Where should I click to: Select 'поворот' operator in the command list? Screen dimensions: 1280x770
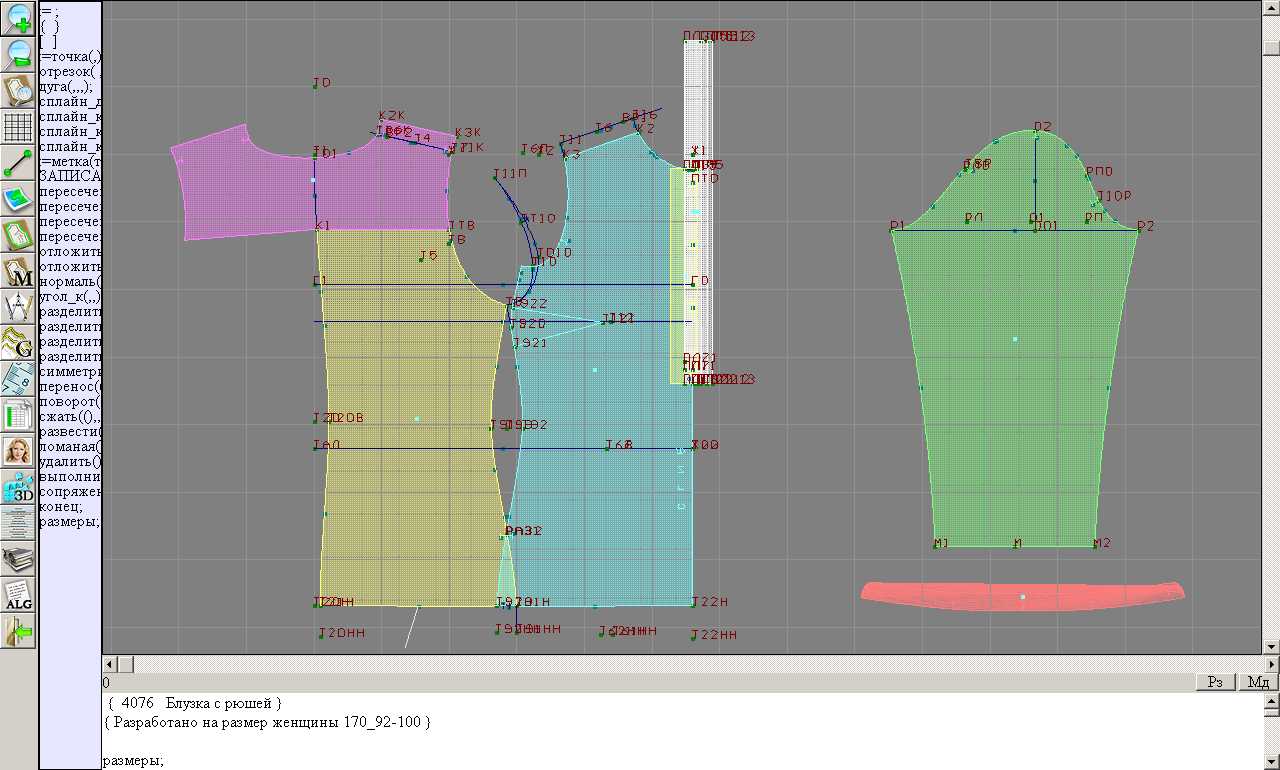(69, 401)
